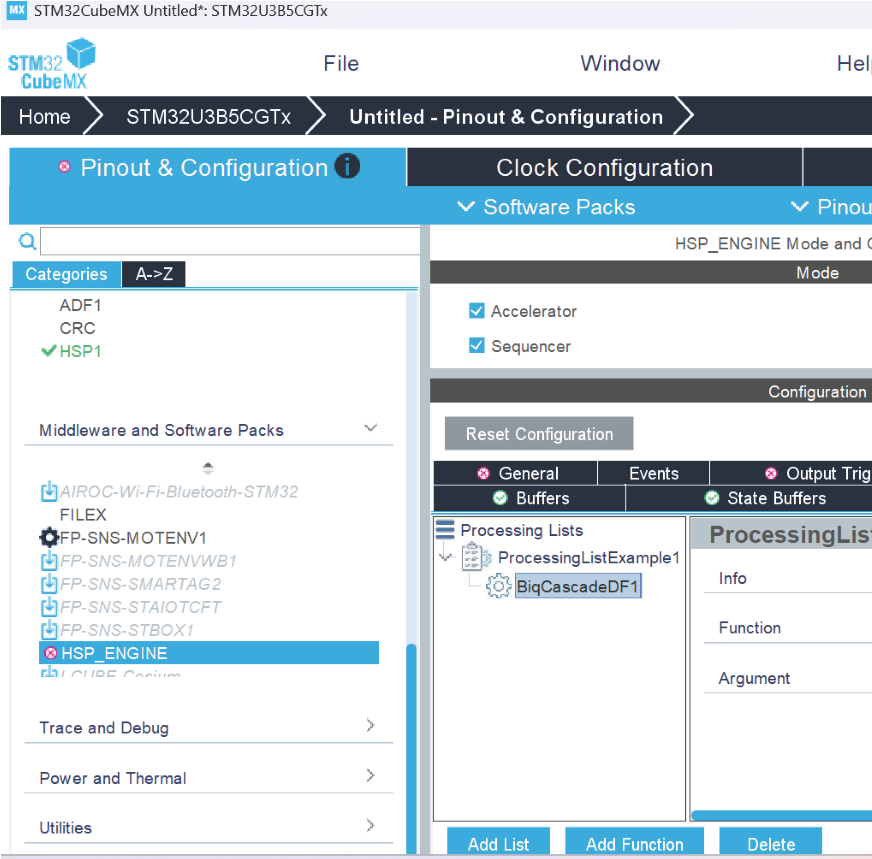Open the General configuration tab
Viewport: 872px width, 859px height.
pyautogui.click(x=516, y=473)
